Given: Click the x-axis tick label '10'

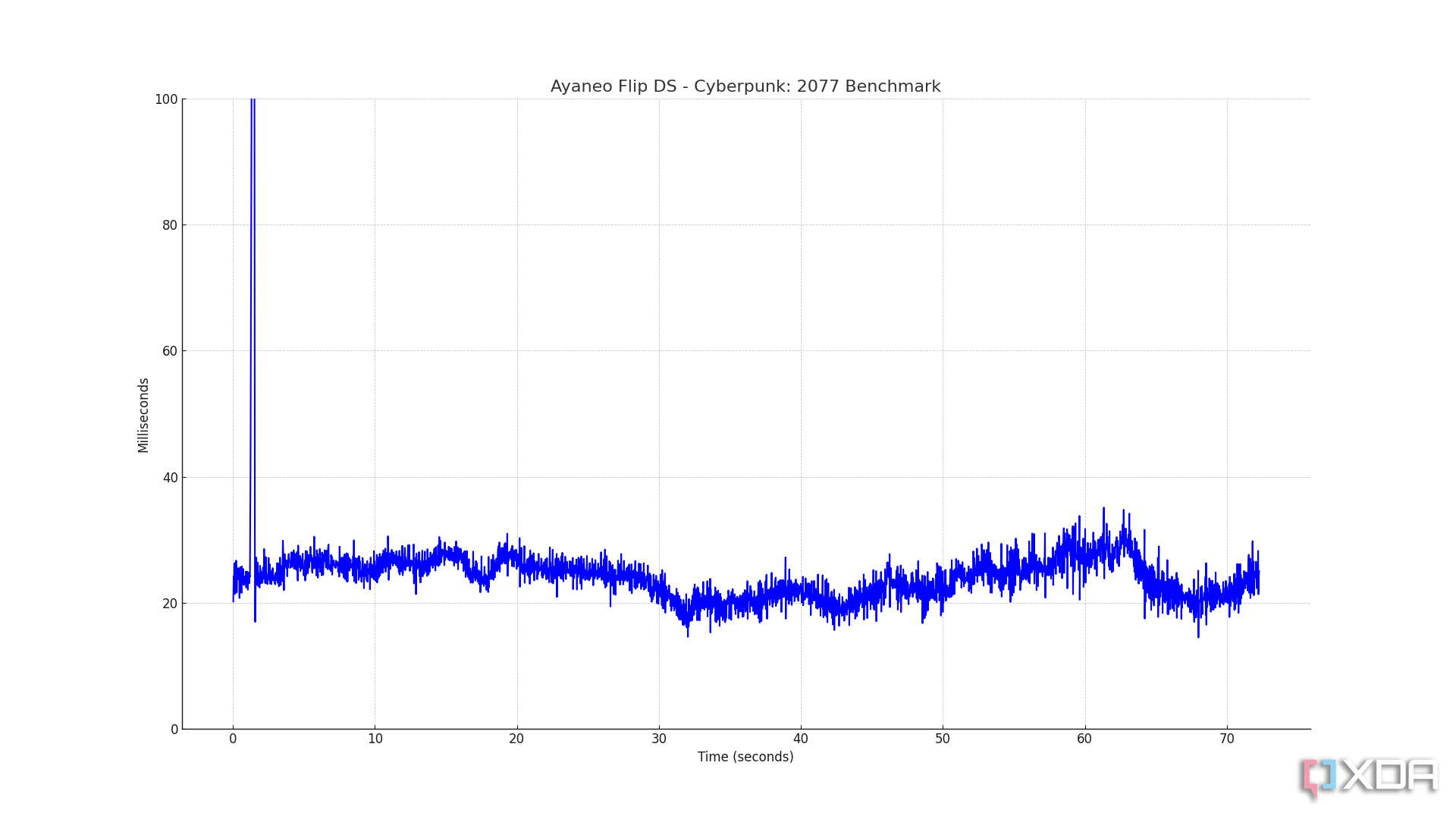Looking at the screenshot, I should [375, 739].
